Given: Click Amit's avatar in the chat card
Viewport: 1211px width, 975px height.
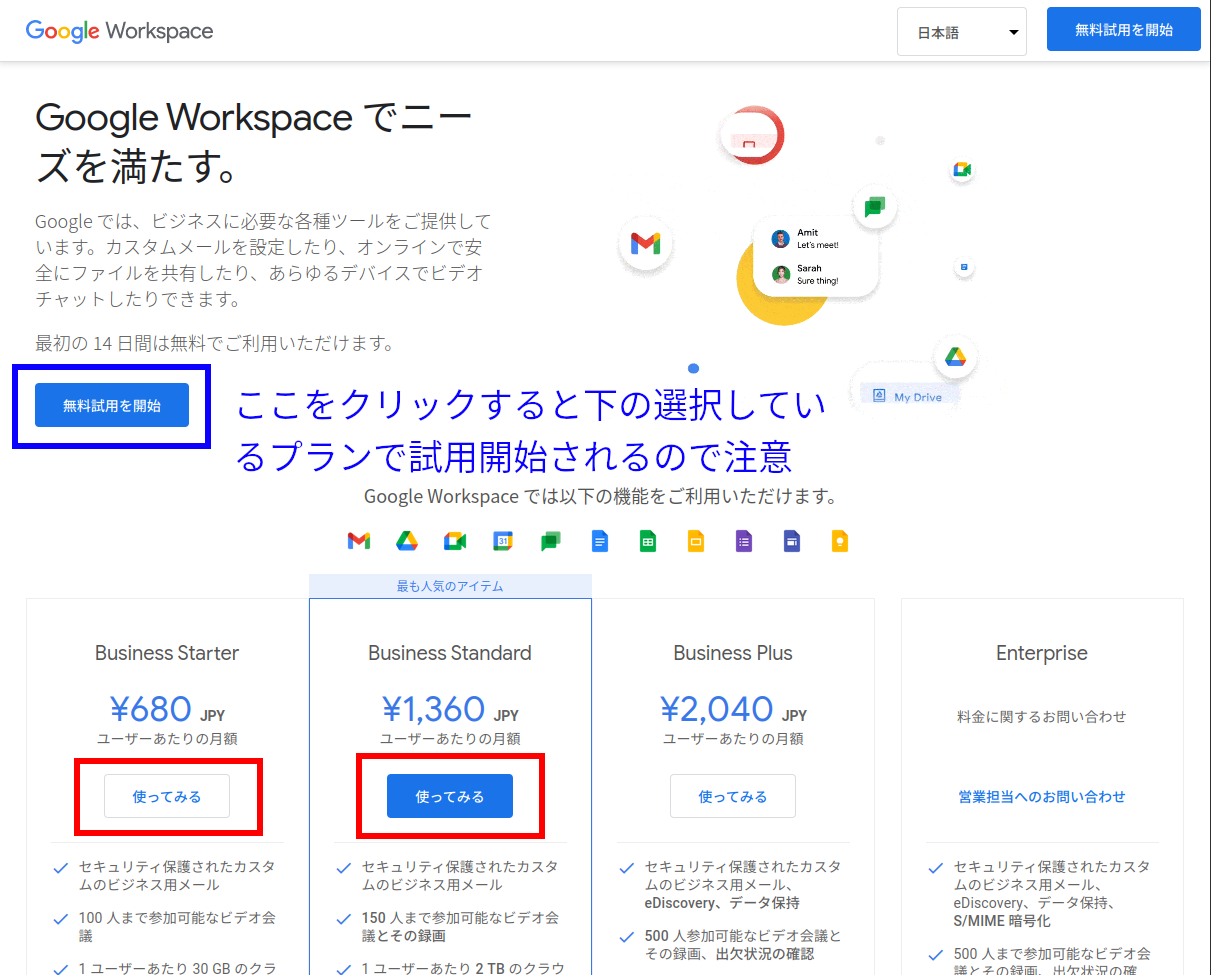Looking at the screenshot, I should (781, 238).
